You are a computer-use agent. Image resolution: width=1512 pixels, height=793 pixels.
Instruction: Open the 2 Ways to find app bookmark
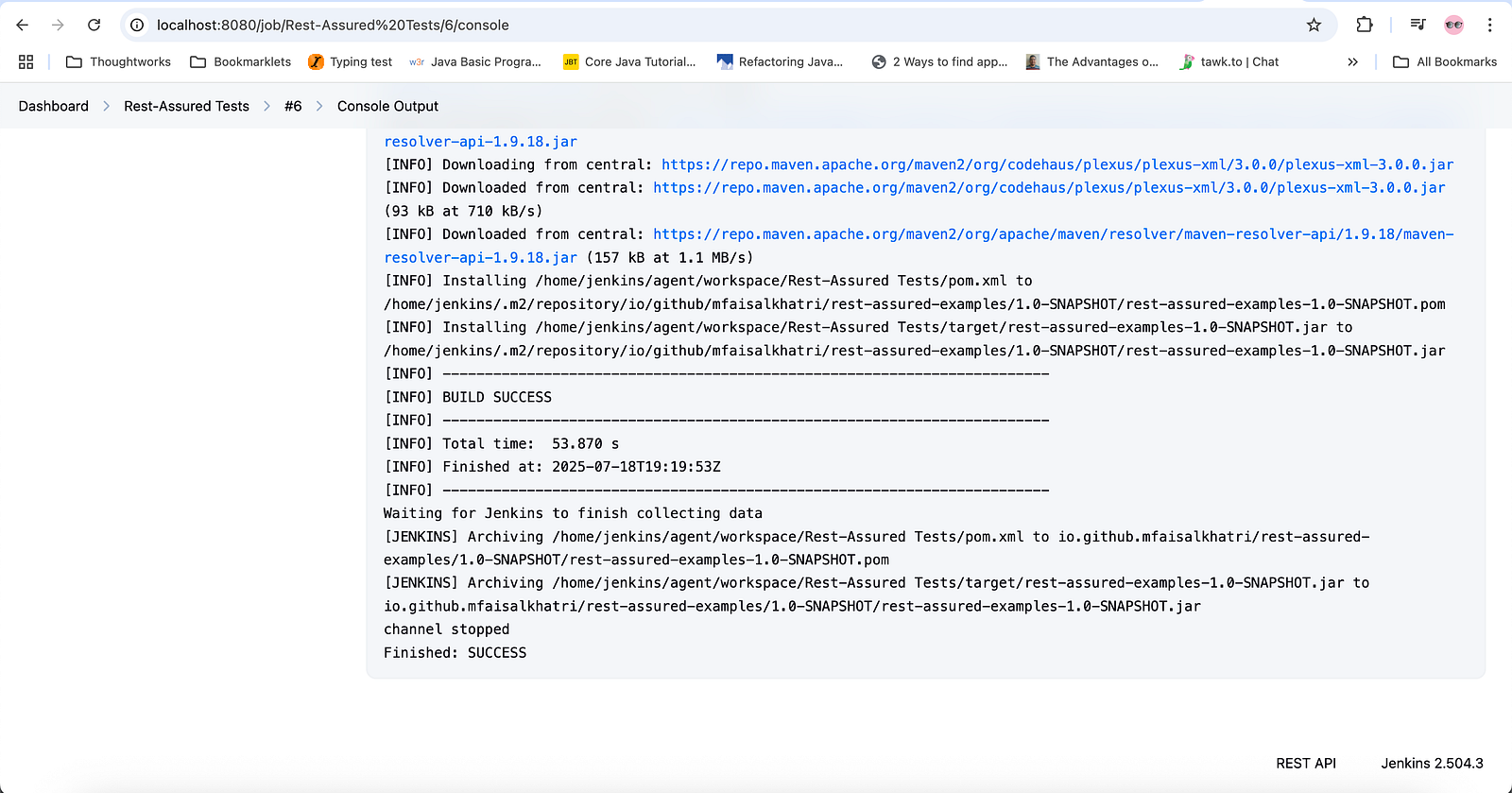(x=939, y=61)
